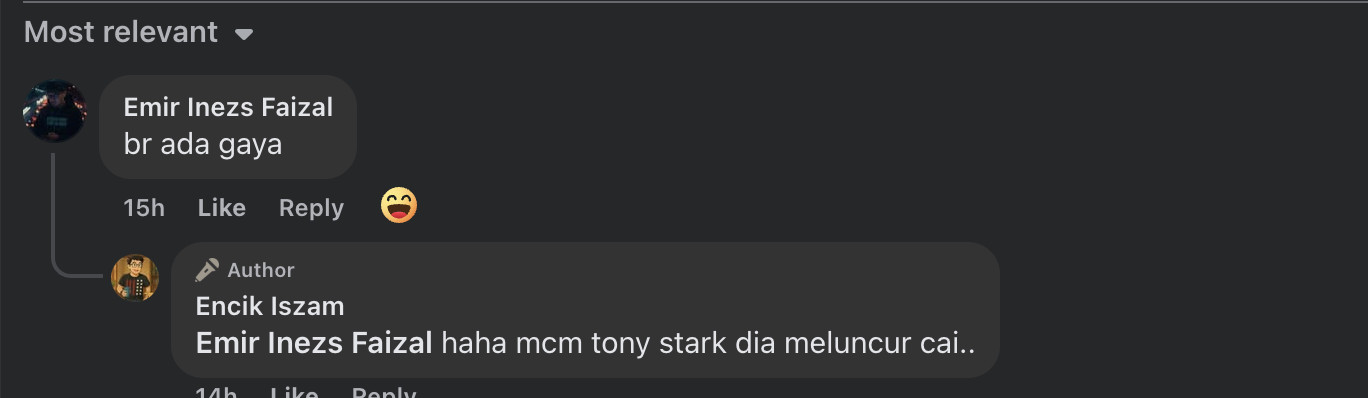Open the Most relevant sorting dropdown
The image size is (1368, 398).
point(138,32)
